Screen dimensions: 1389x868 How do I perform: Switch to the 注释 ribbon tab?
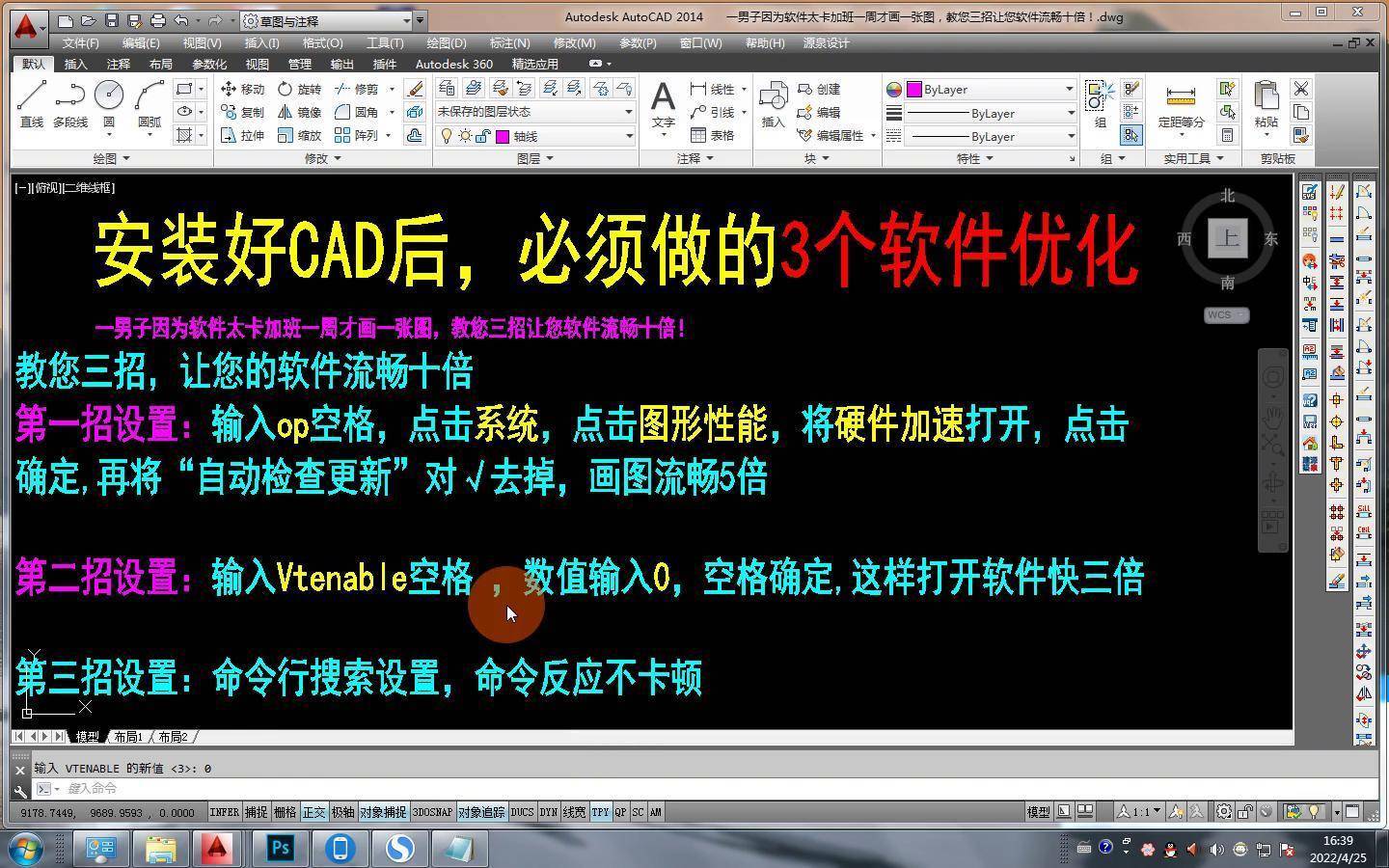pyautogui.click(x=118, y=64)
